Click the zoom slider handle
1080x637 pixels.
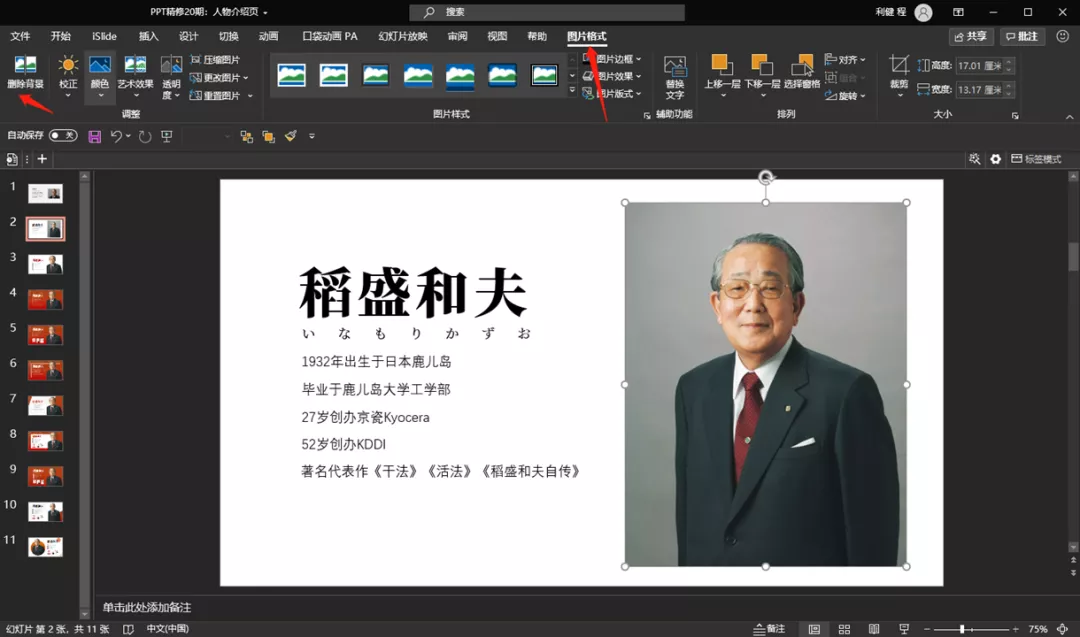coord(962,629)
